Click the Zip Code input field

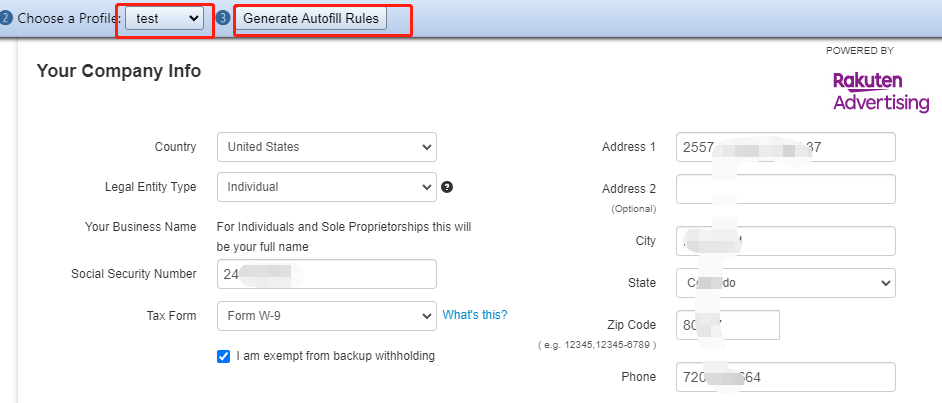728,325
